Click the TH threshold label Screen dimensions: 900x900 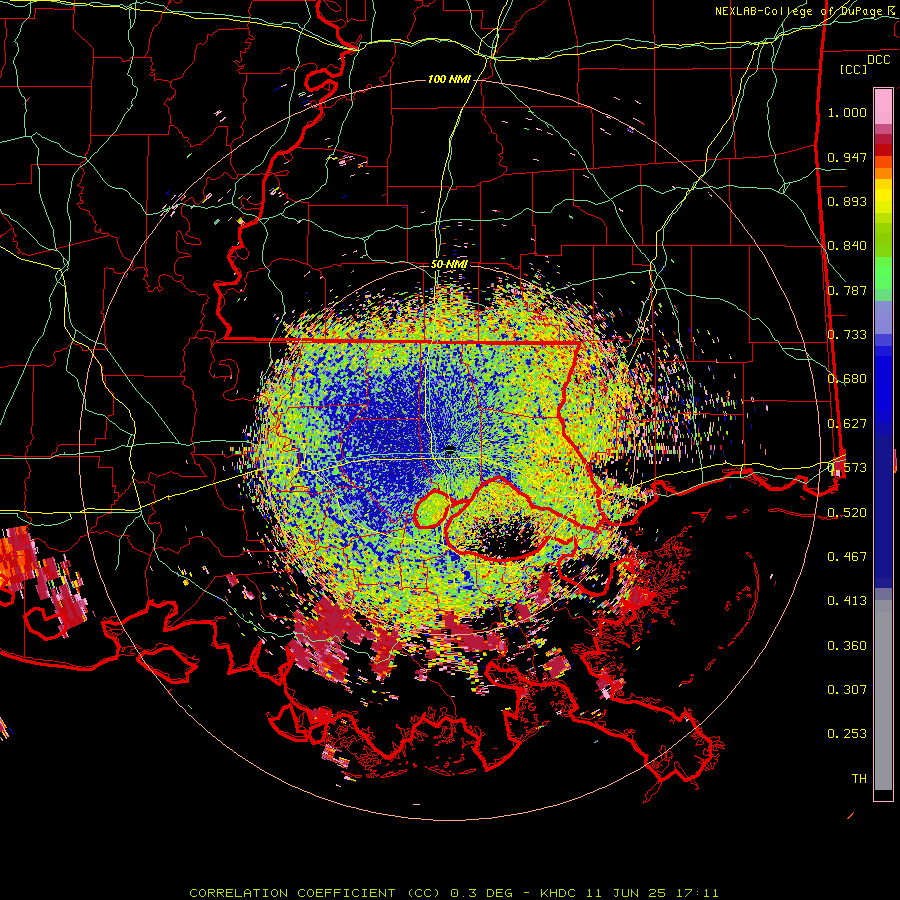859,779
